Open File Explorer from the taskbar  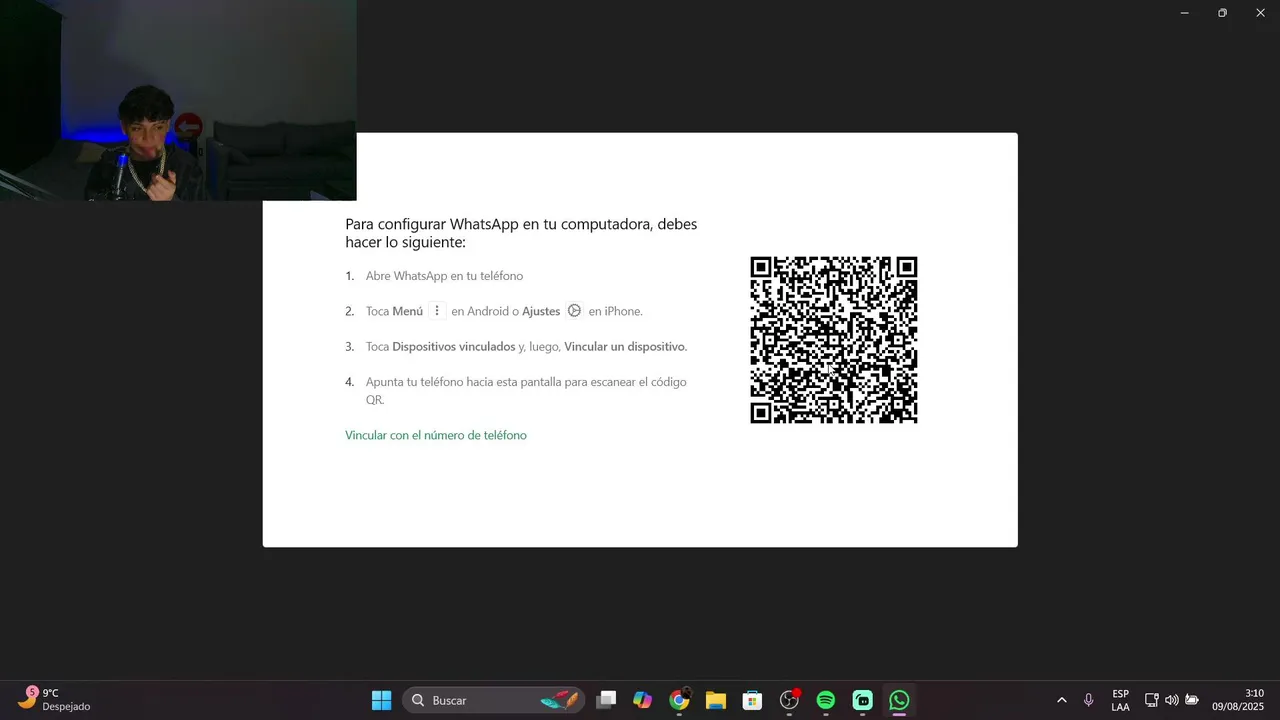[716, 700]
